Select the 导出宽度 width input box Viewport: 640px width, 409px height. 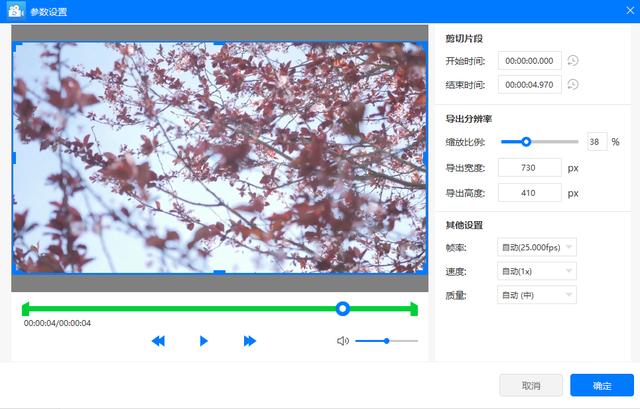(529, 167)
